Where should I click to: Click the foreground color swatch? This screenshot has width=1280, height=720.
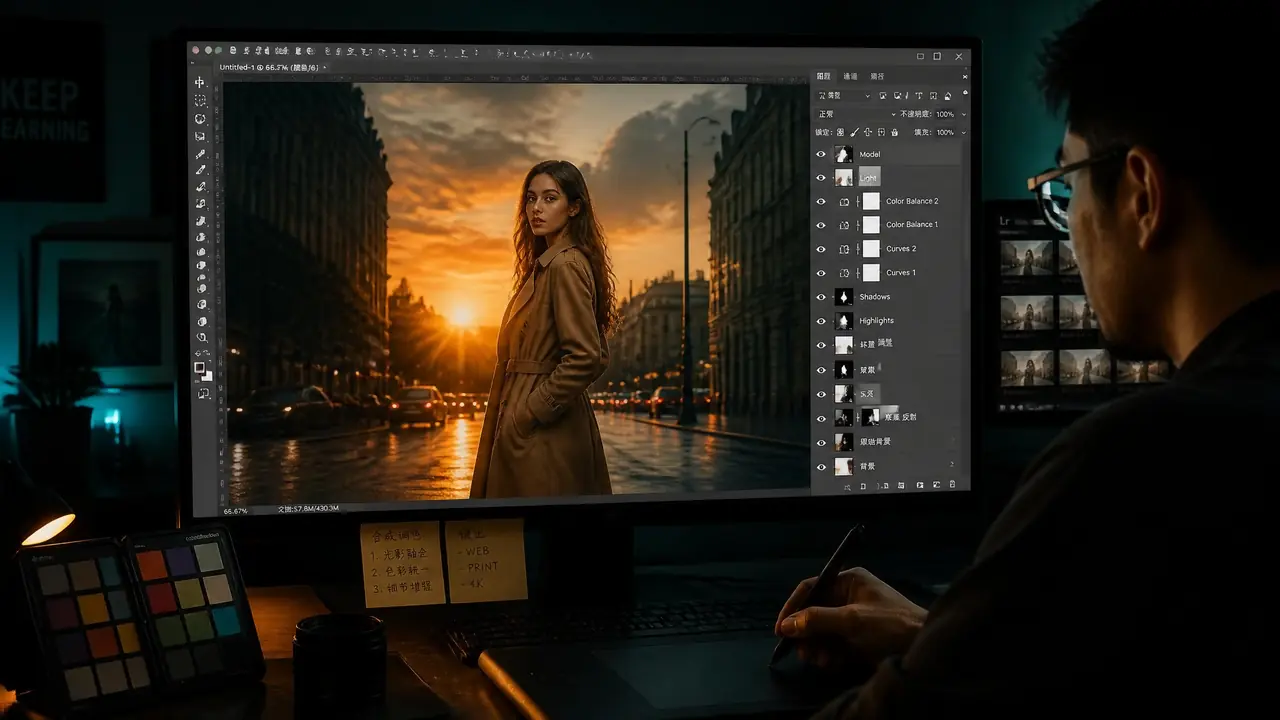pyautogui.click(x=199, y=367)
